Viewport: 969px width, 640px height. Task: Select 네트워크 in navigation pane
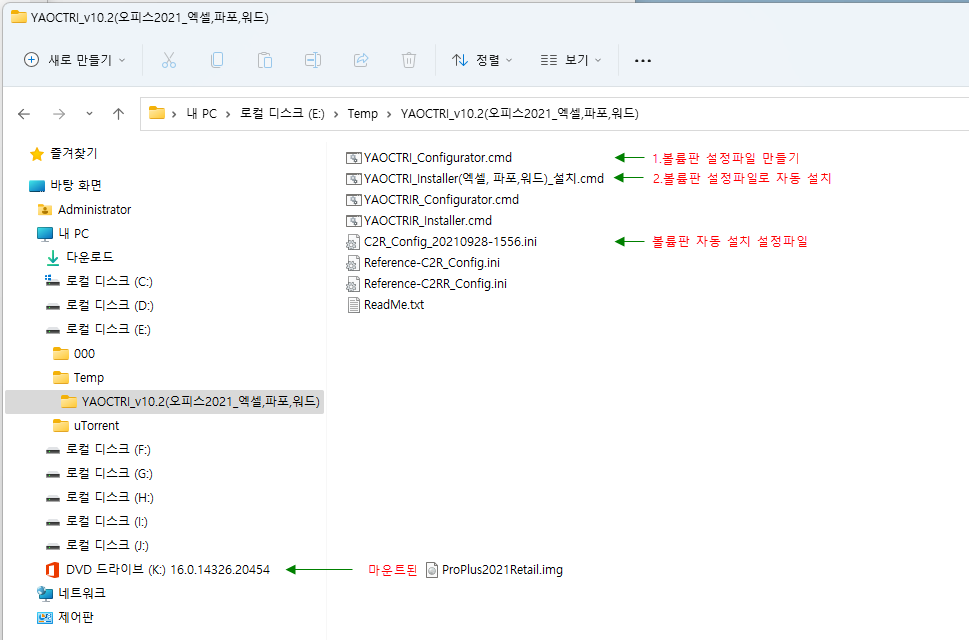[x=82, y=593]
